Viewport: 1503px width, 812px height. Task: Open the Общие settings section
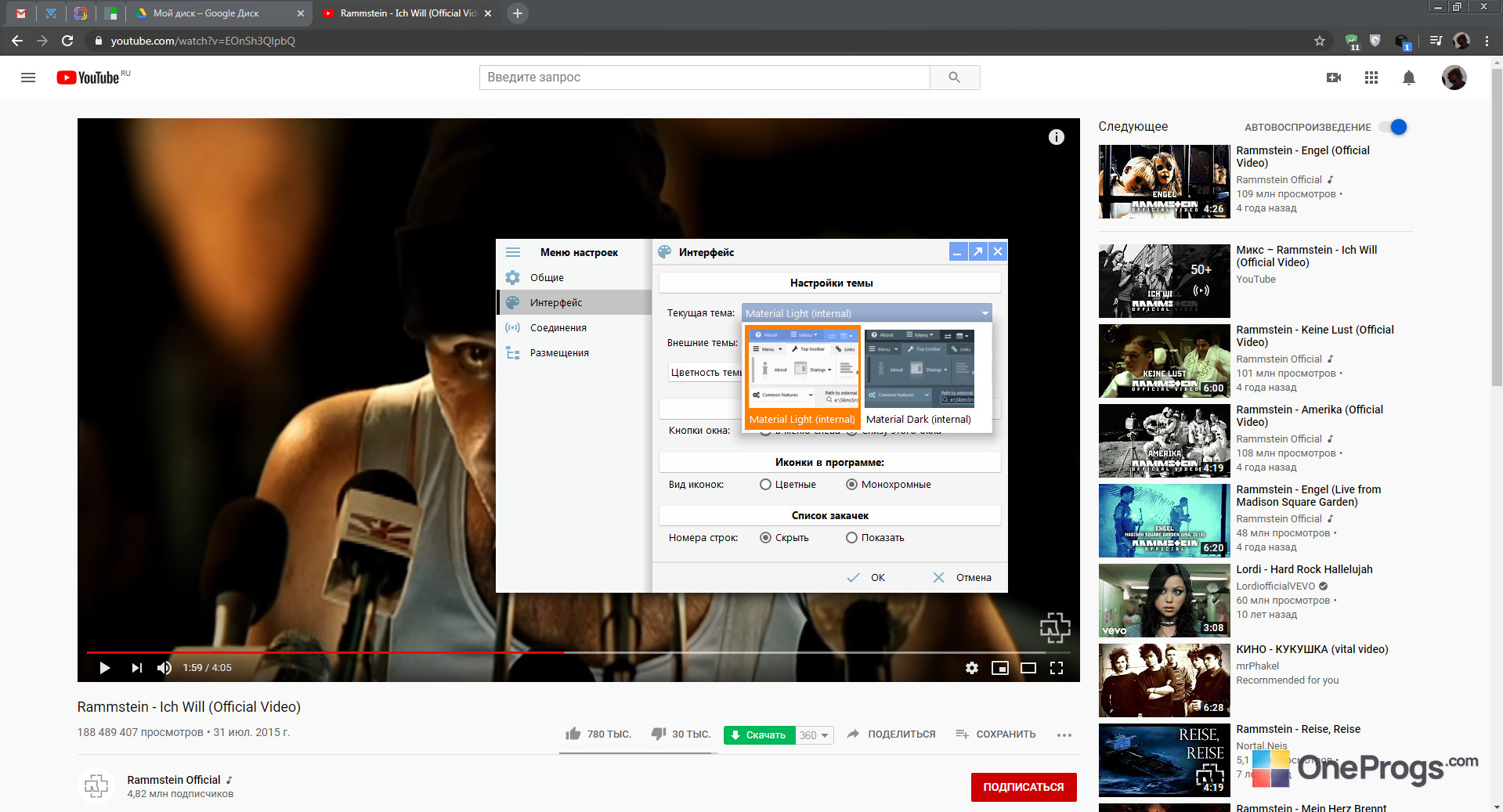tap(574, 278)
